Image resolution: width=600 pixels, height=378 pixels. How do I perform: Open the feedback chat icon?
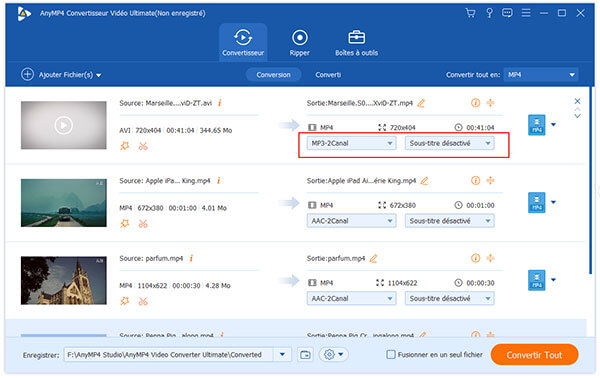click(x=507, y=13)
